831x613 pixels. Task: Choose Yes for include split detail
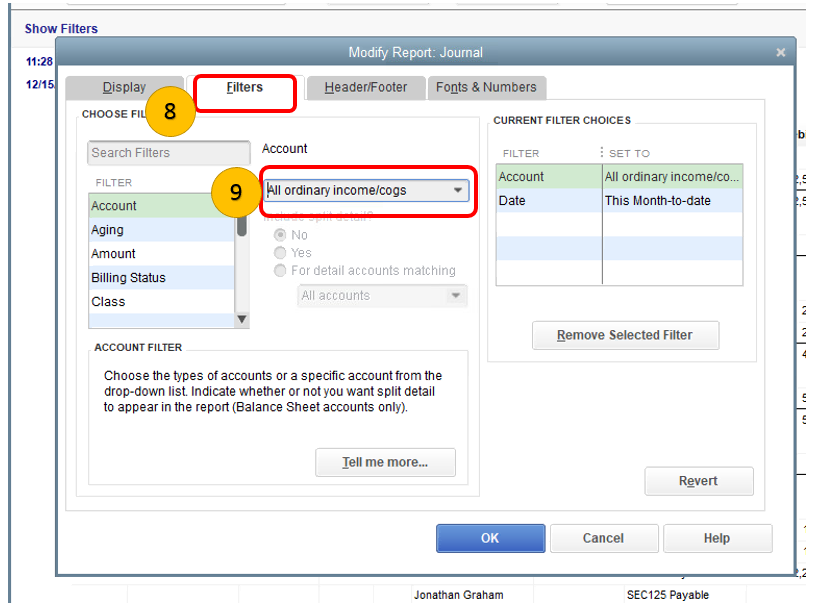tap(280, 252)
